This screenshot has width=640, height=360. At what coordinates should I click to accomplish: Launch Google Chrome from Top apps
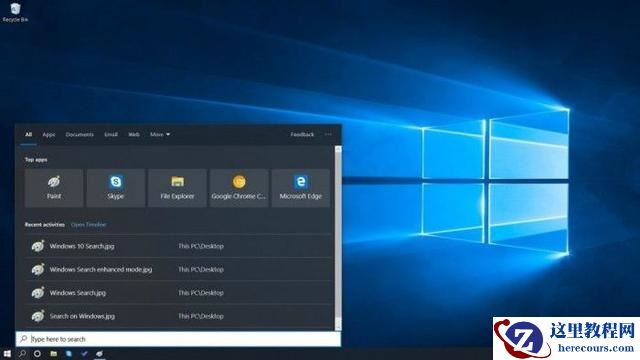(x=239, y=188)
